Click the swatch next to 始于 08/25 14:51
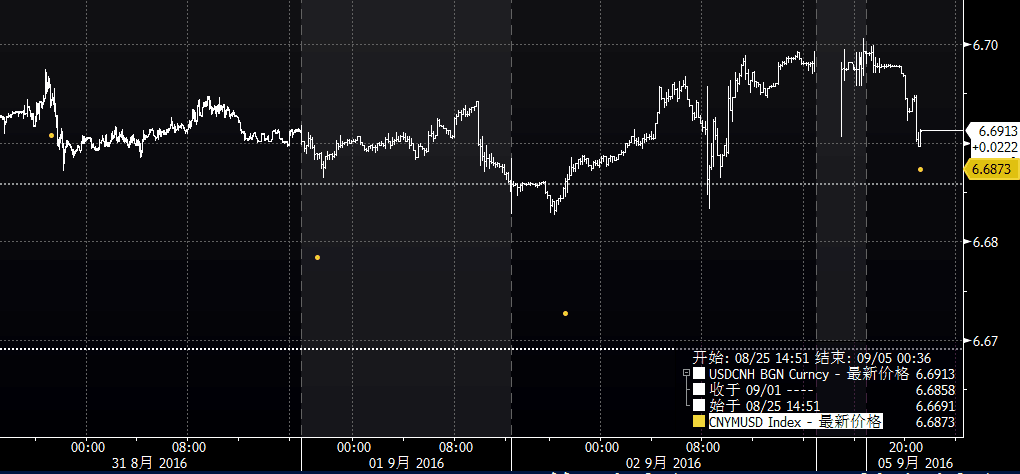 pos(699,406)
